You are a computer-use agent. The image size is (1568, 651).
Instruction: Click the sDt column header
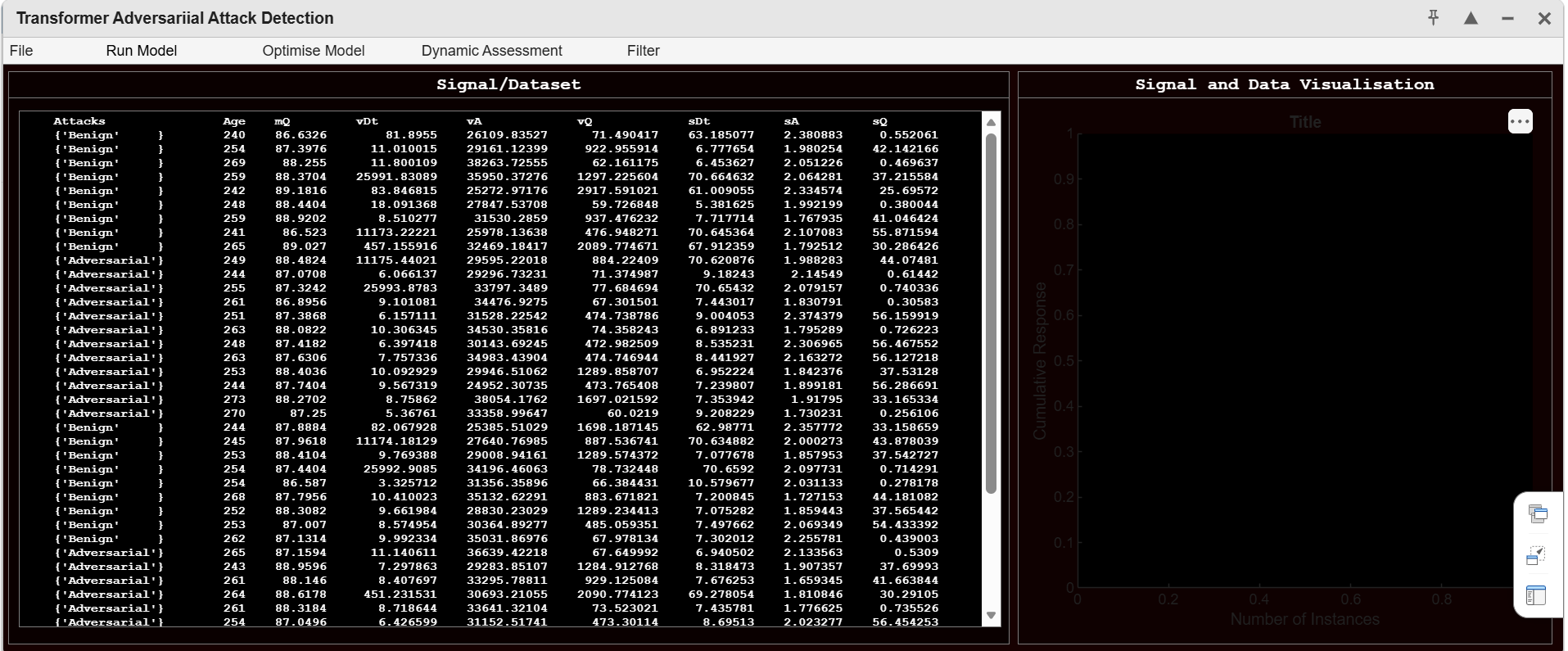point(699,121)
